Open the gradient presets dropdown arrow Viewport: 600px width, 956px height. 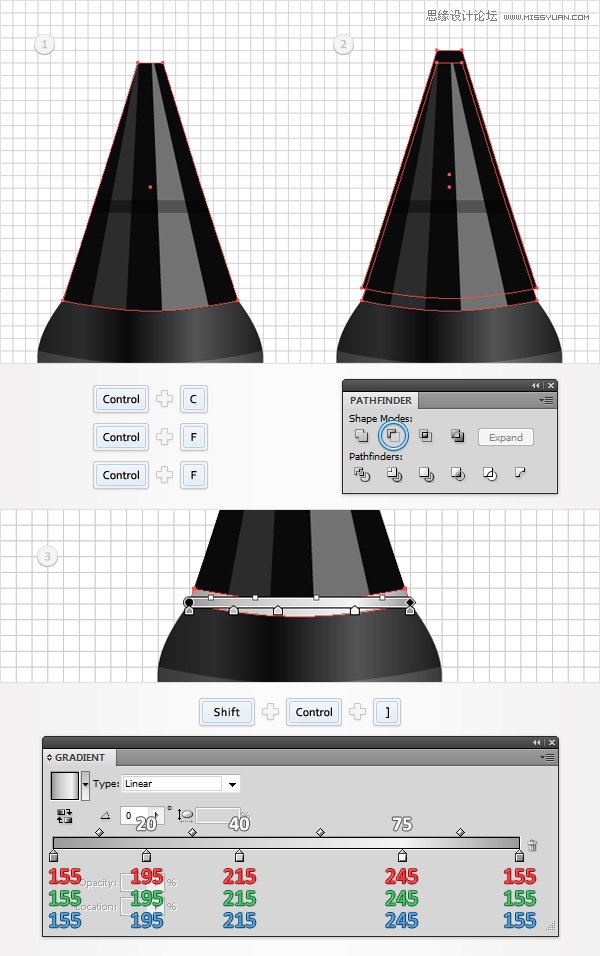[85, 785]
